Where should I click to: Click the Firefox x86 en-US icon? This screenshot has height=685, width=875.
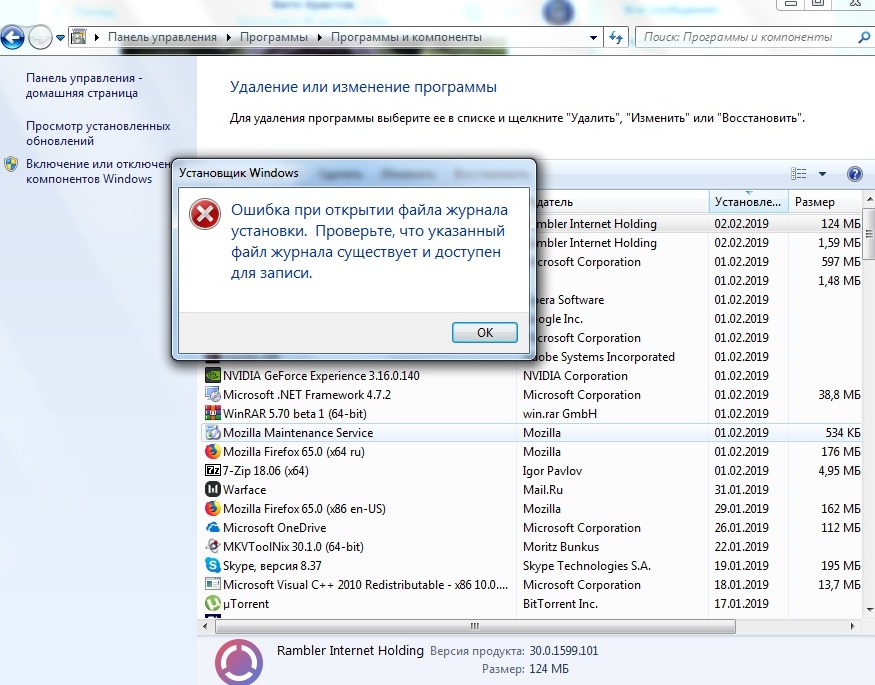click(213, 508)
